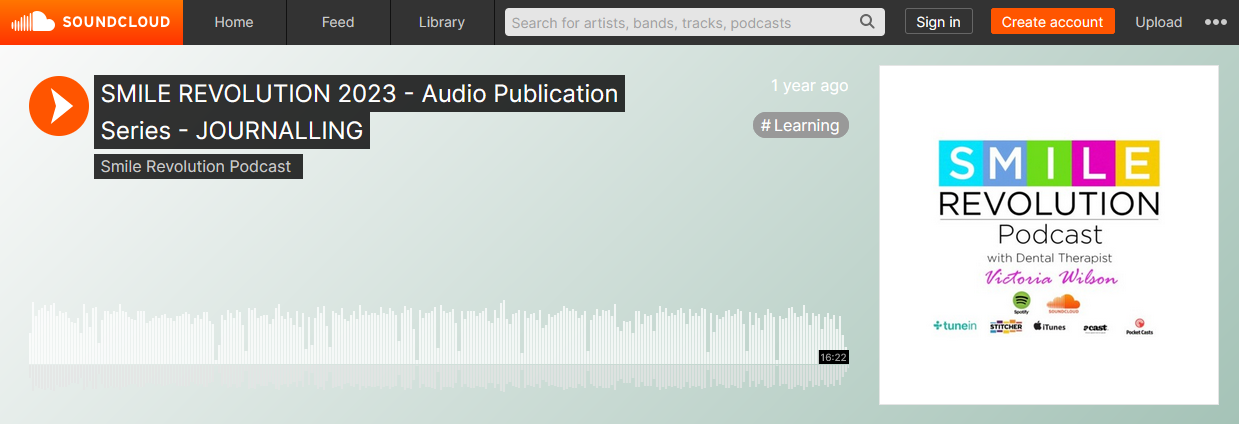1239x424 pixels.
Task: Click the SoundCloud logo
Action: (x=91, y=22)
